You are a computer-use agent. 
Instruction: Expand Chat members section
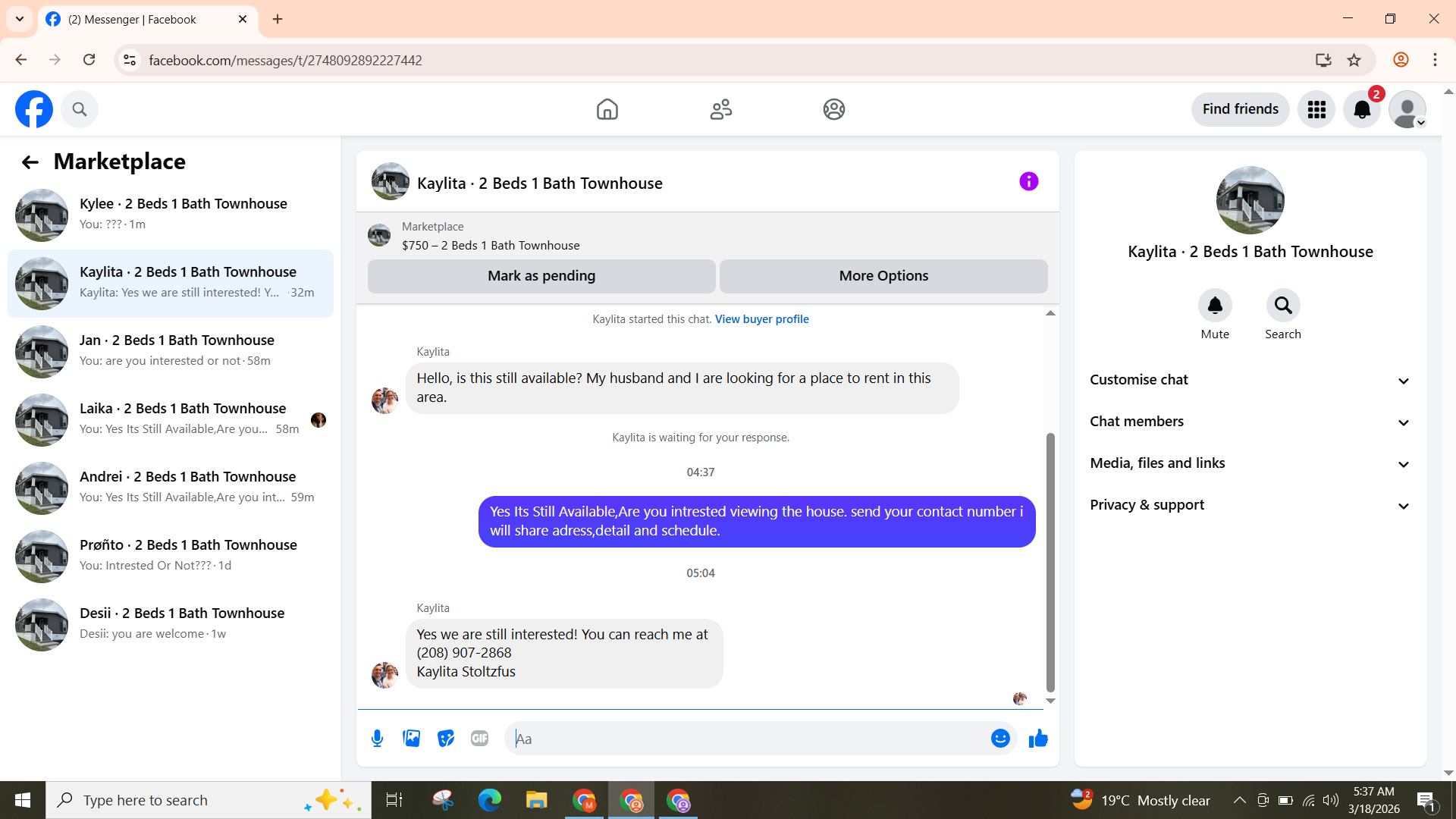[x=1250, y=422]
